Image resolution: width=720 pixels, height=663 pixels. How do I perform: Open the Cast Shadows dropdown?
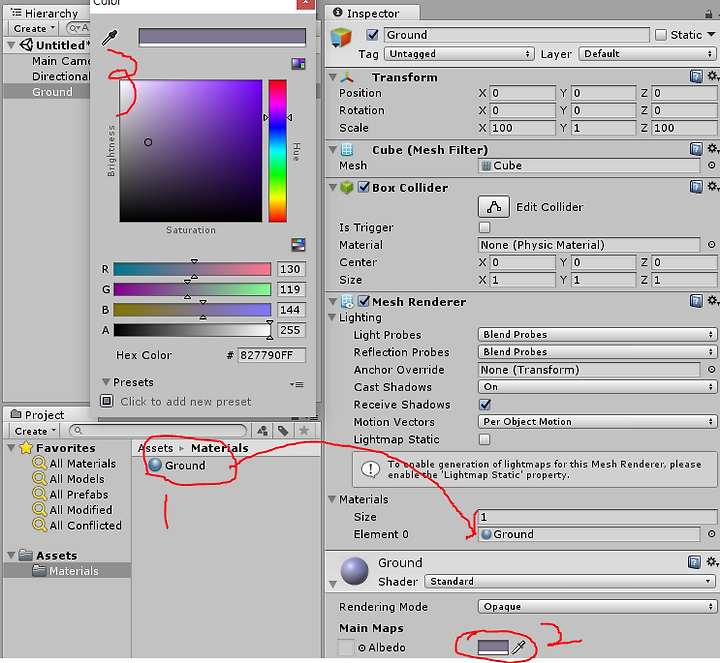click(597, 387)
